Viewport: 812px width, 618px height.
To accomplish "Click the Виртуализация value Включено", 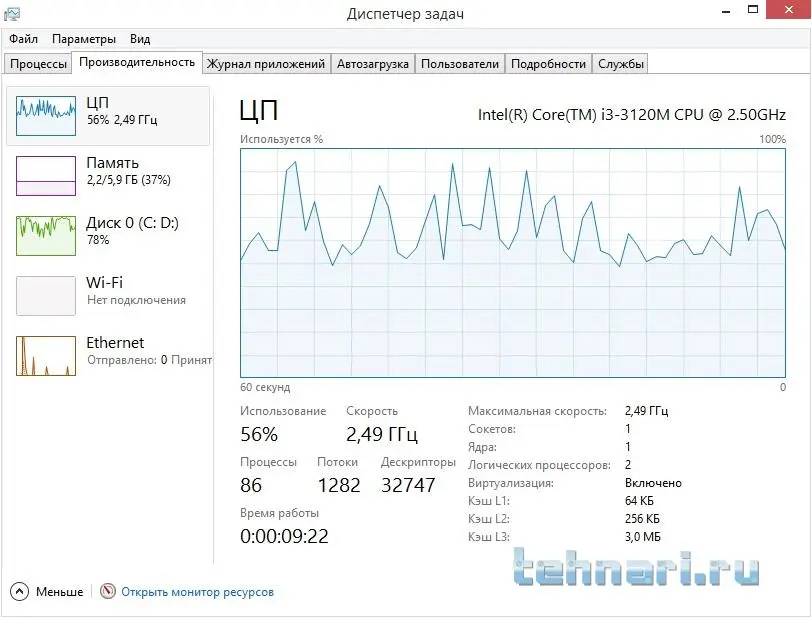I will tap(653, 483).
